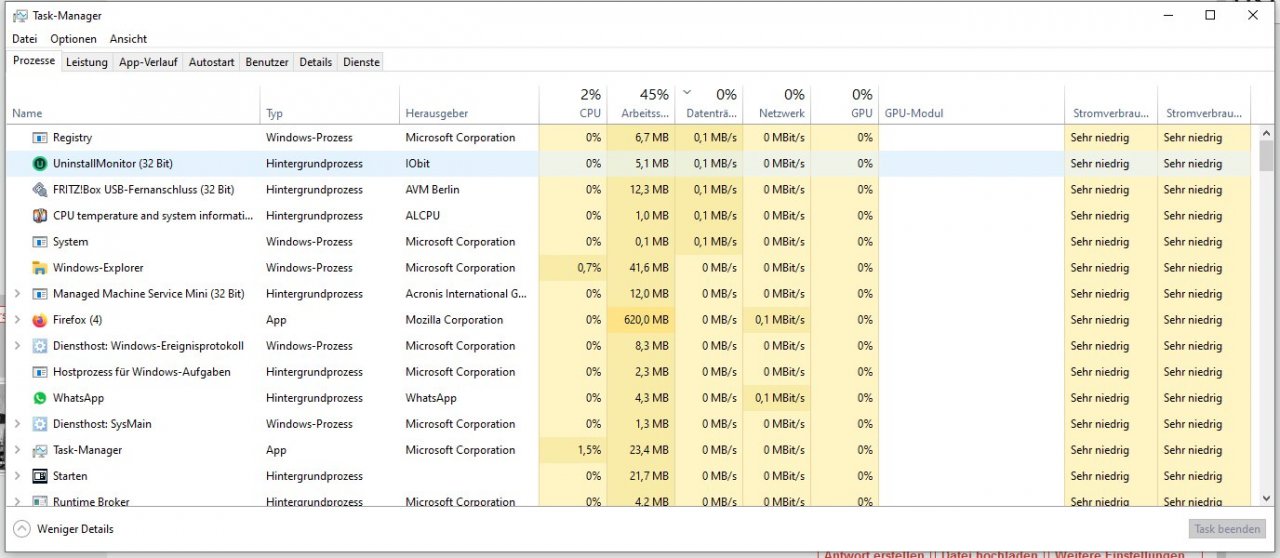
Task: Sort by GPU column header
Action: click(x=844, y=104)
